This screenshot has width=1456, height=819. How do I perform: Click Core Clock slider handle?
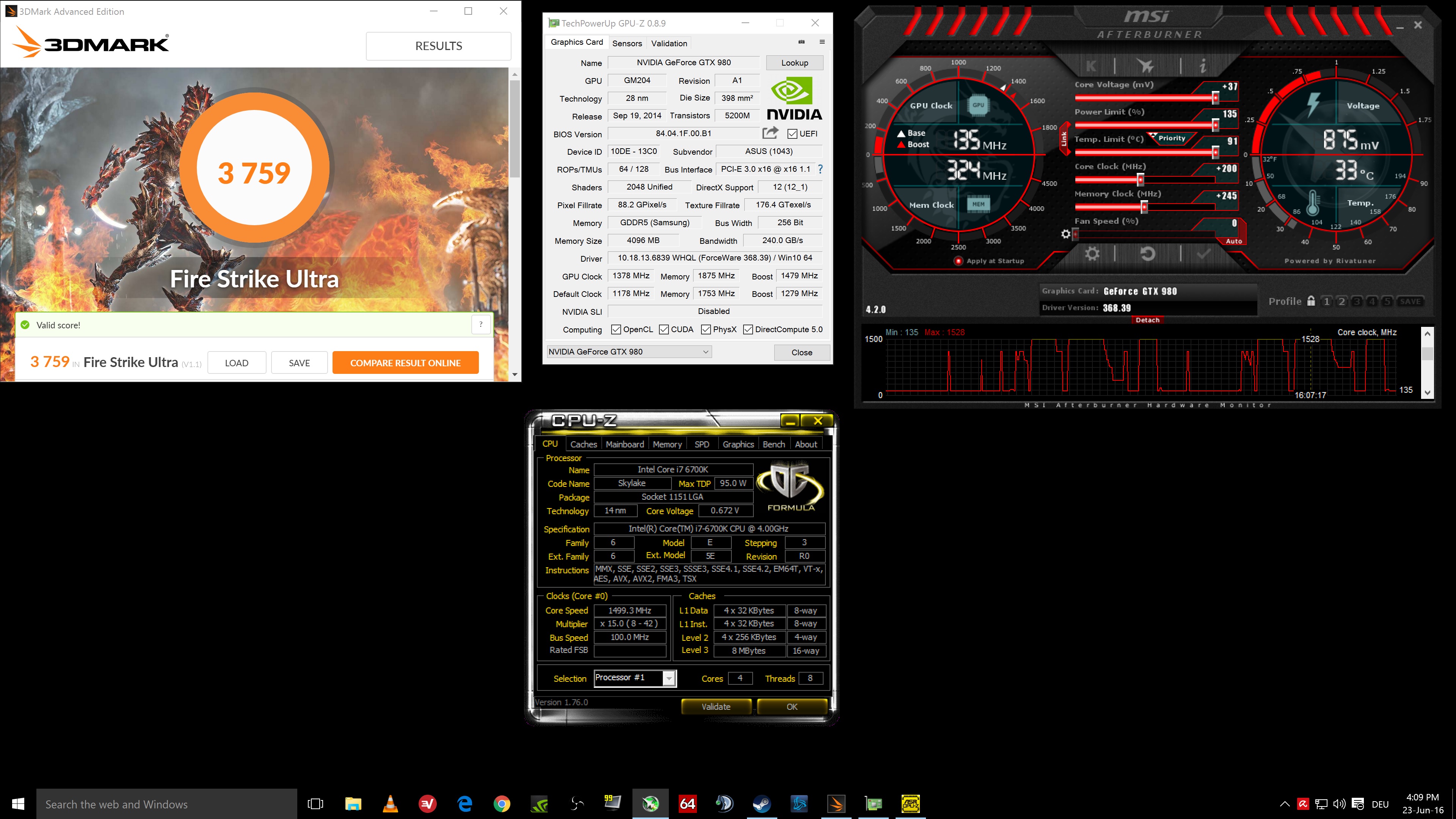pyautogui.click(x=1141, y=180)
